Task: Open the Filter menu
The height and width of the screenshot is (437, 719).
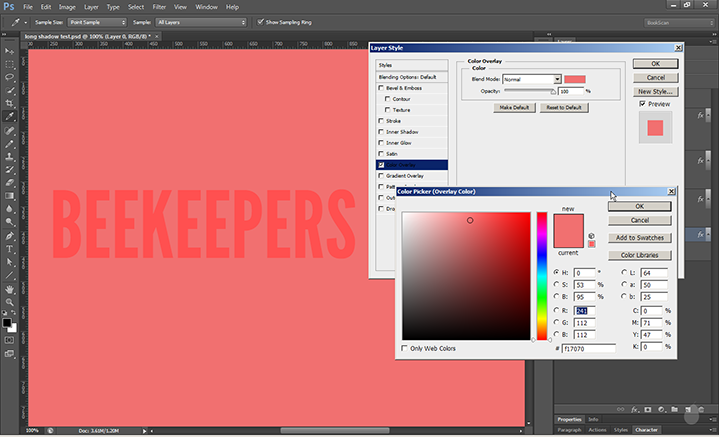Action: pyautogui.click(x=159, y=6)
